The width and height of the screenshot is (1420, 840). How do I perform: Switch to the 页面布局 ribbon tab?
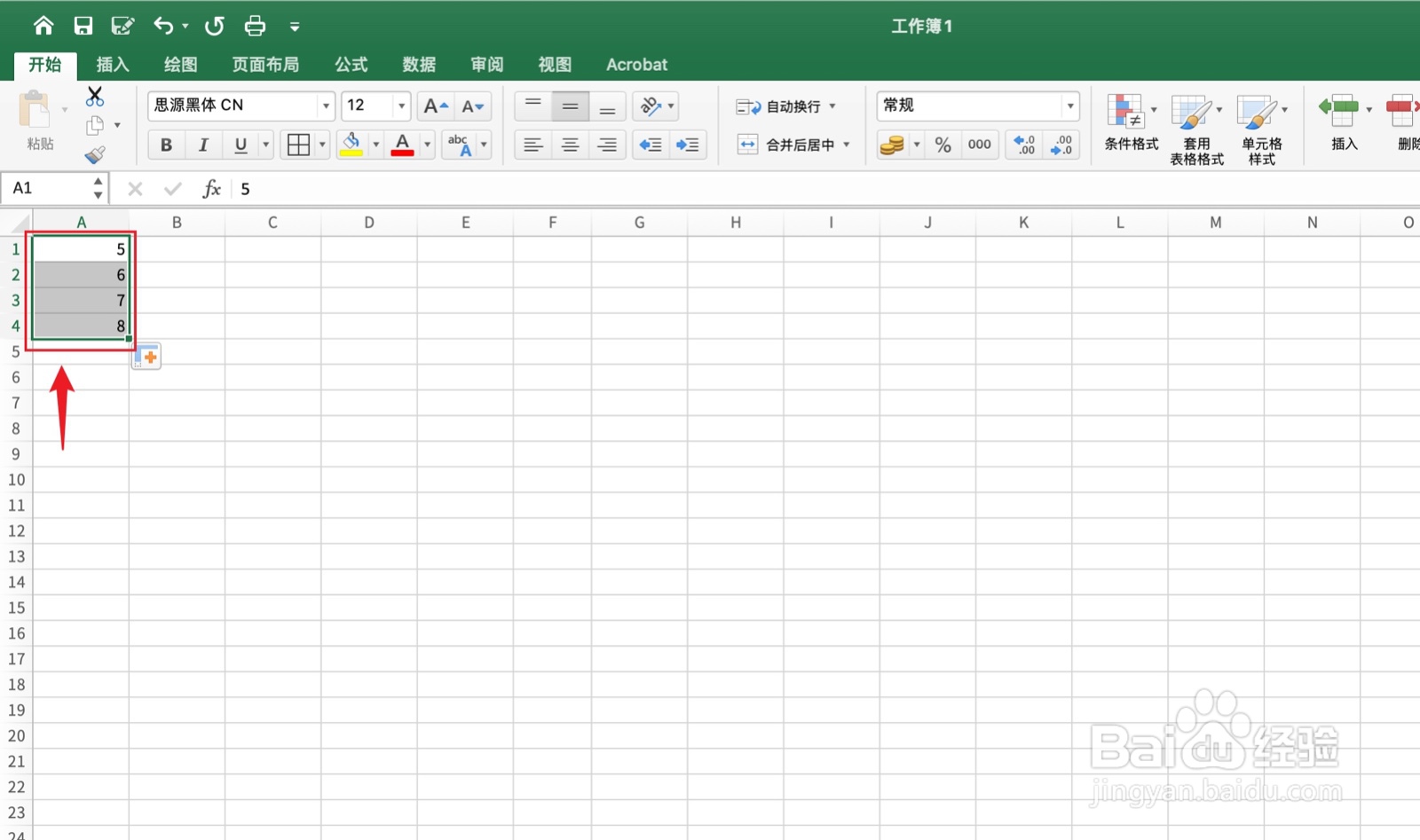click(265, 65)
